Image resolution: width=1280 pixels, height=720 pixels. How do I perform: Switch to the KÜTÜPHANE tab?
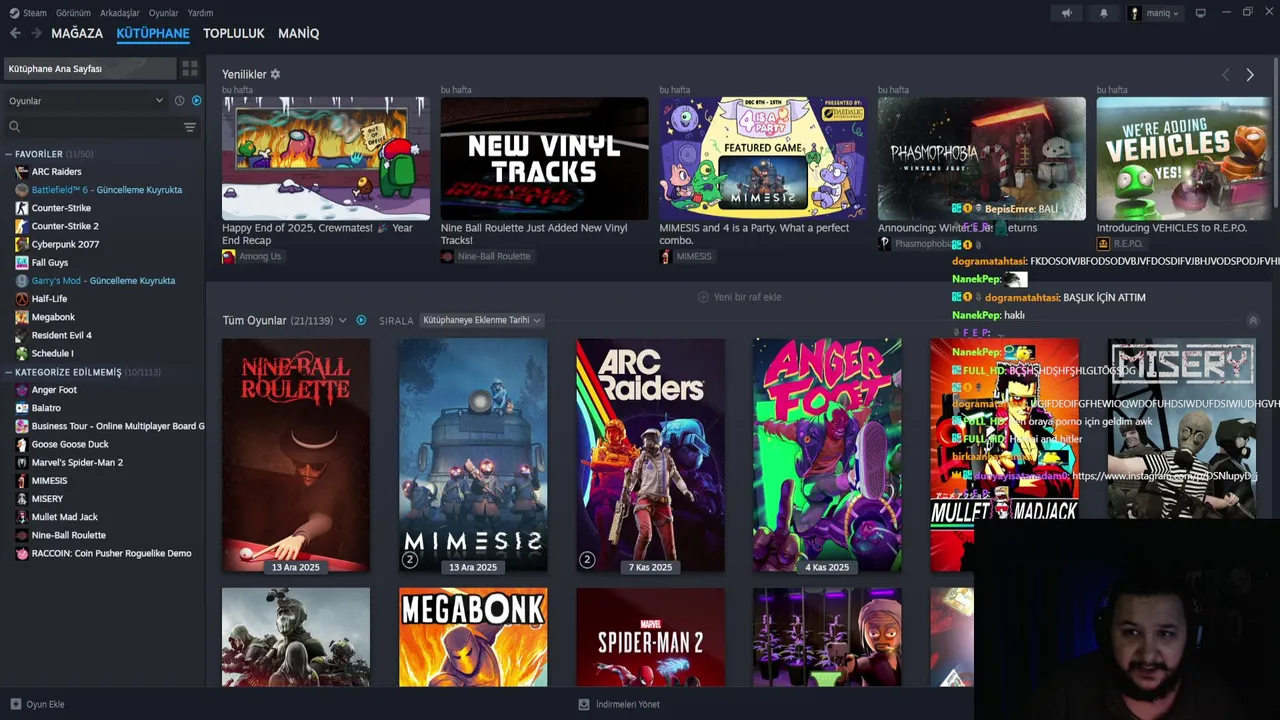(153, 33)
